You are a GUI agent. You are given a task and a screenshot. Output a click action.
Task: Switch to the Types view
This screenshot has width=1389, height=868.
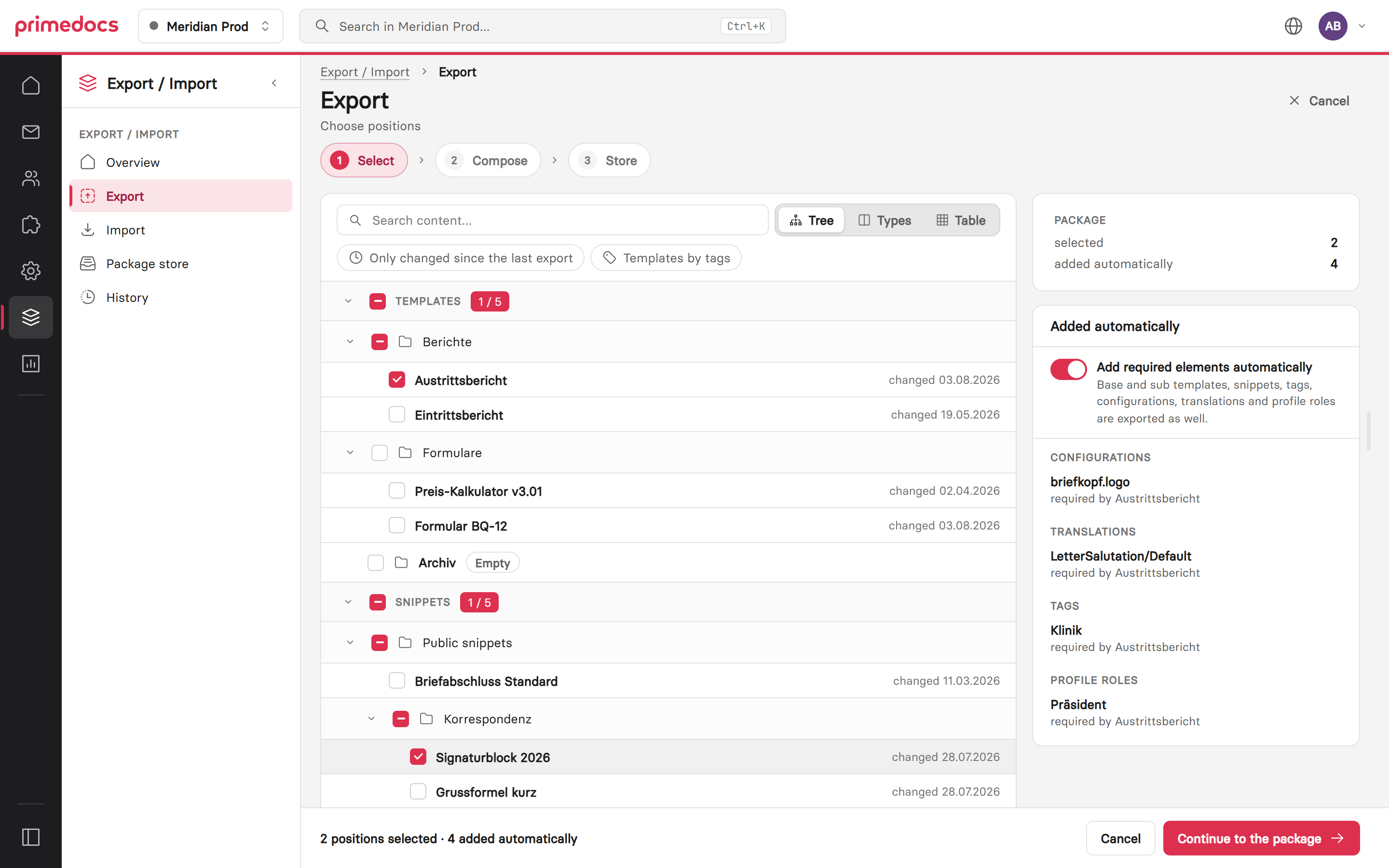[x=885, y=220]
